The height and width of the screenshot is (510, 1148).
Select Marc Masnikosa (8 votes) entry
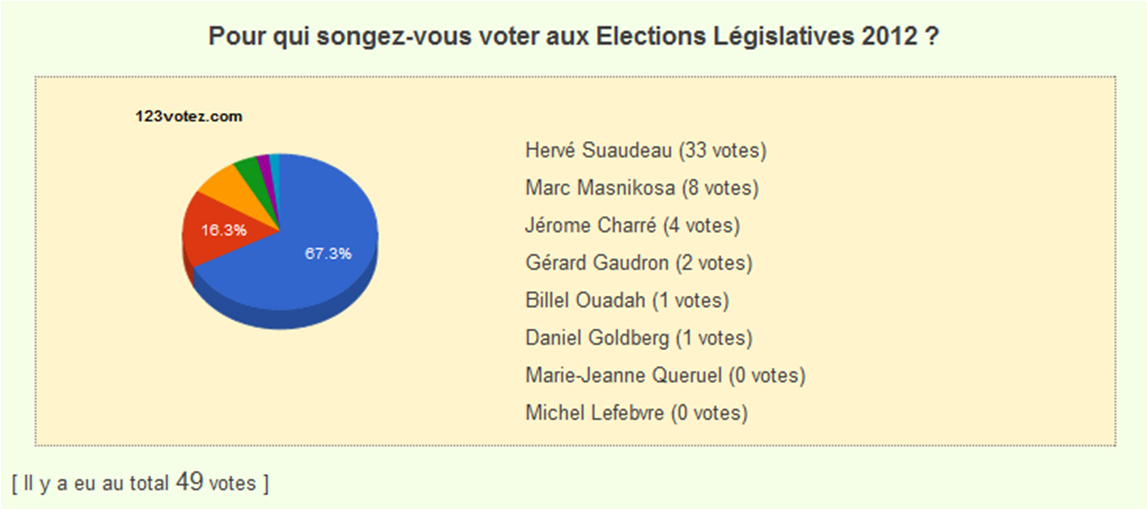pos(642,188)
